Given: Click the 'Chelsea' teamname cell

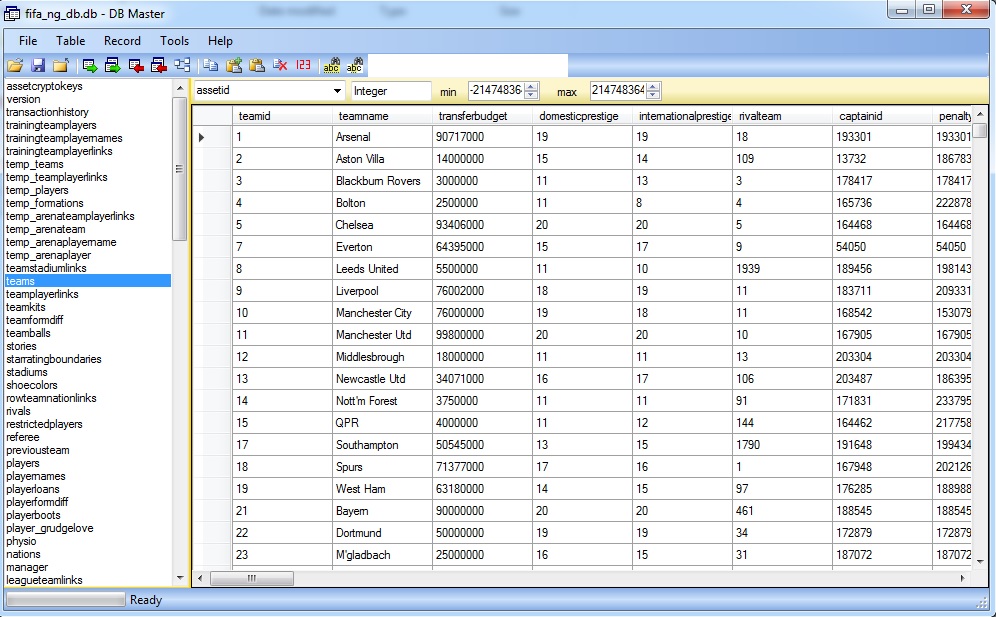Looking at the screenshot, I should point(382,225).
